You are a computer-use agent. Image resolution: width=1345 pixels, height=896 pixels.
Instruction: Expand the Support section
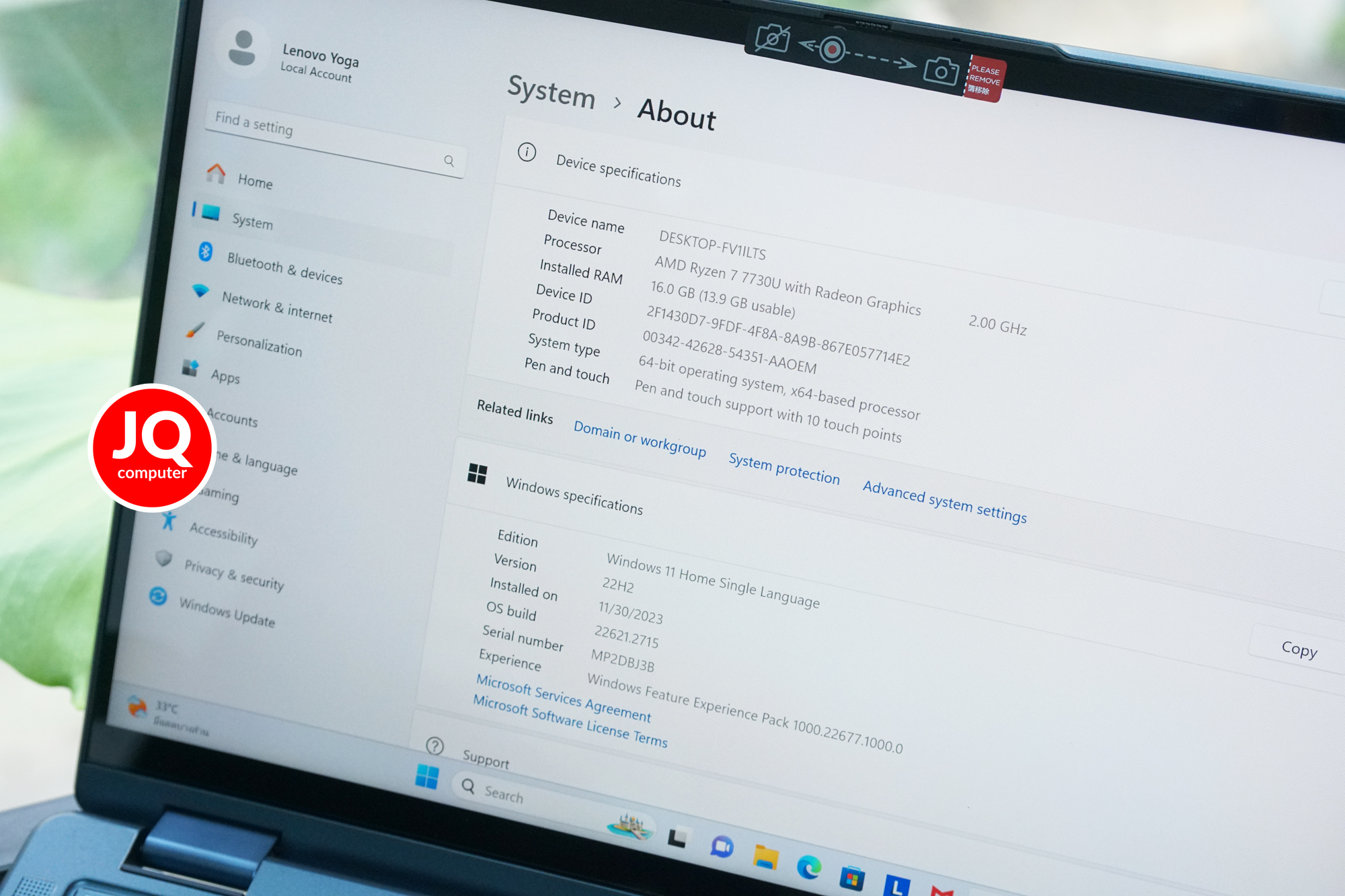(x=486, y=759)
